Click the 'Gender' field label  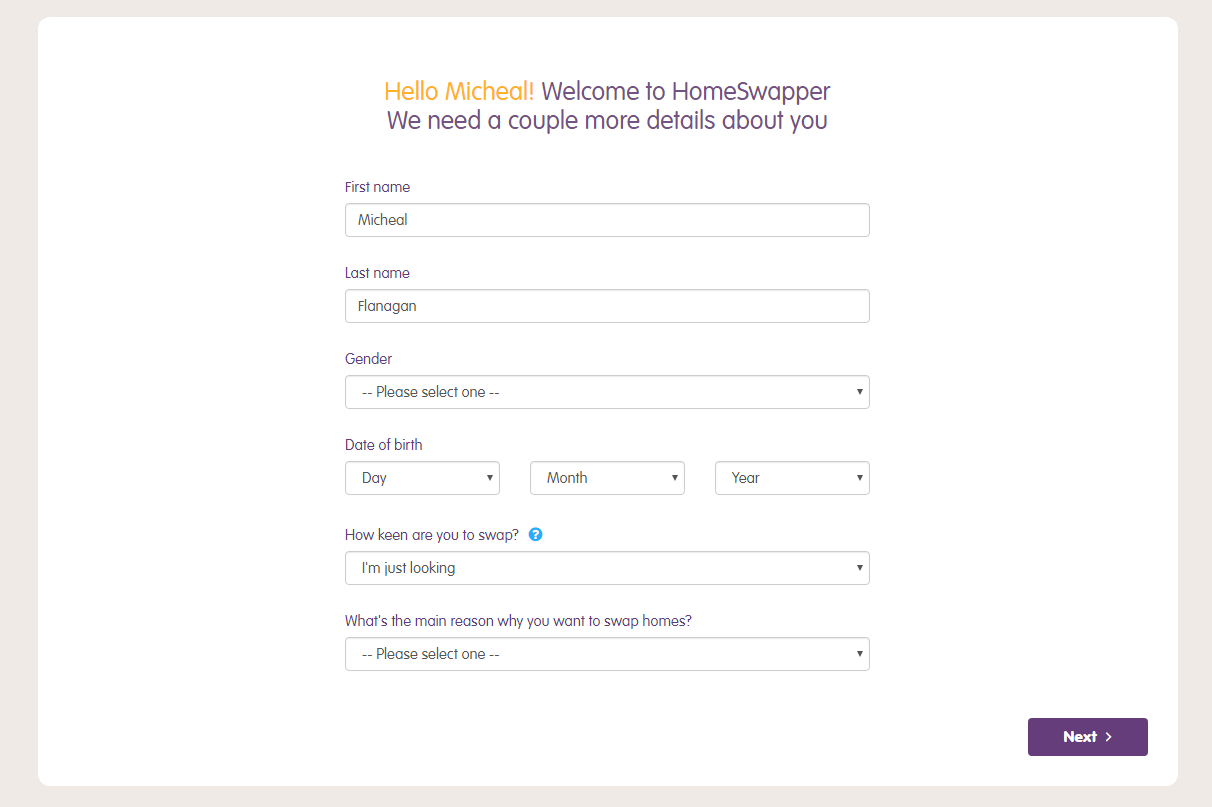(x=369, y=359)
